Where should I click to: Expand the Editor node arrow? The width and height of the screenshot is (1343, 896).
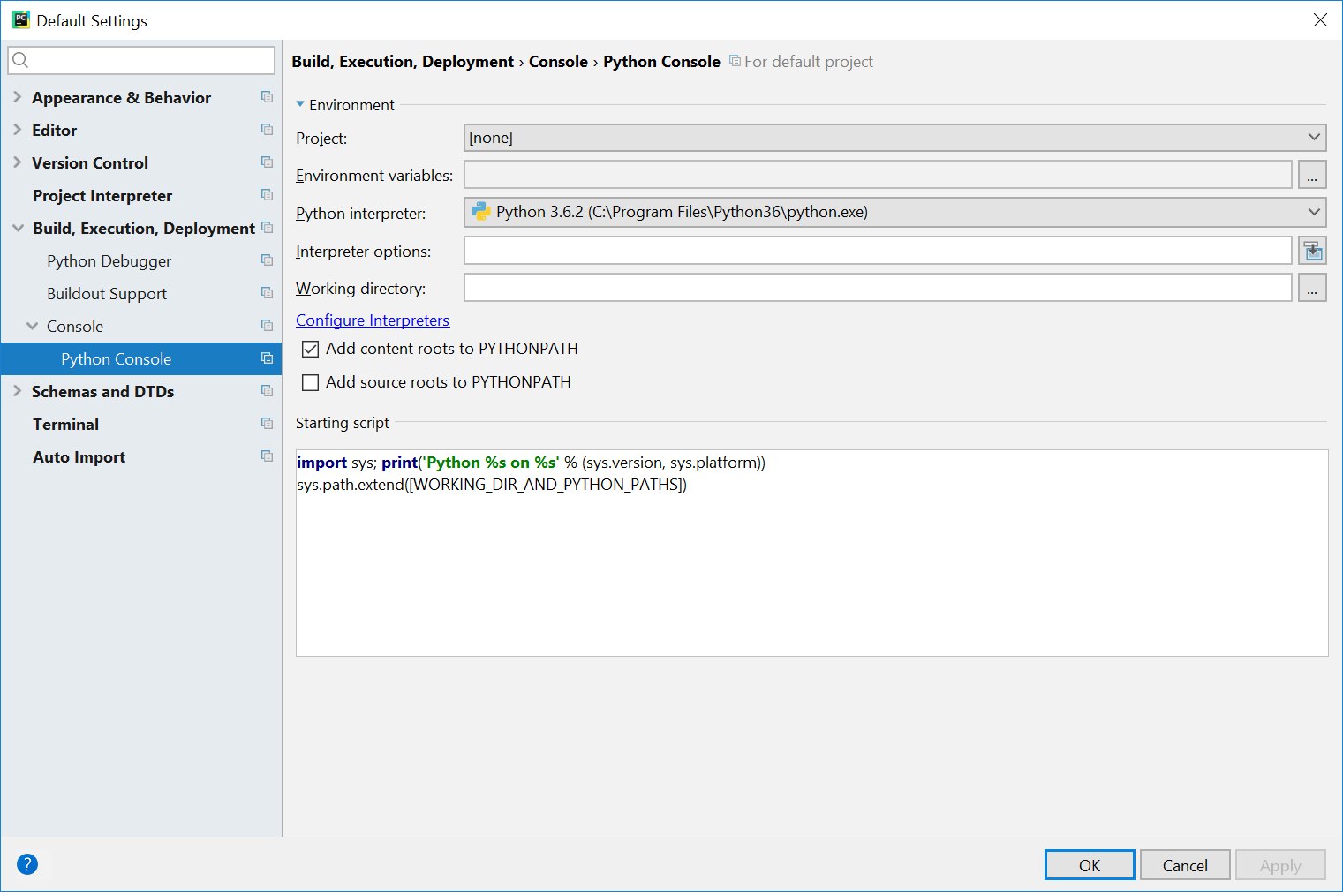click(x=17, y=130)
